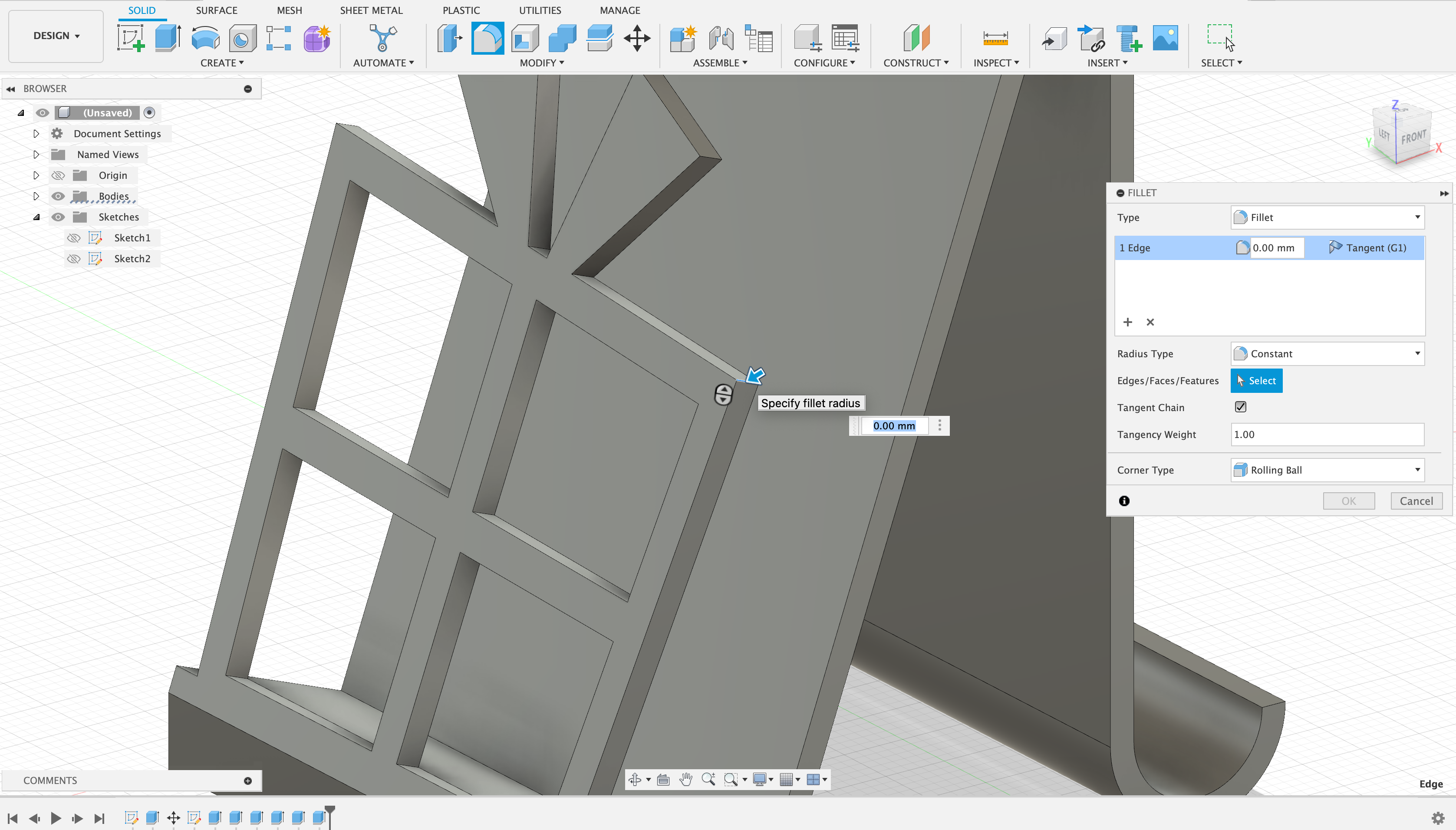Open the Radius Type Constant dropdown
This screenshot has width=1456, height=830.
point(1327,353)
